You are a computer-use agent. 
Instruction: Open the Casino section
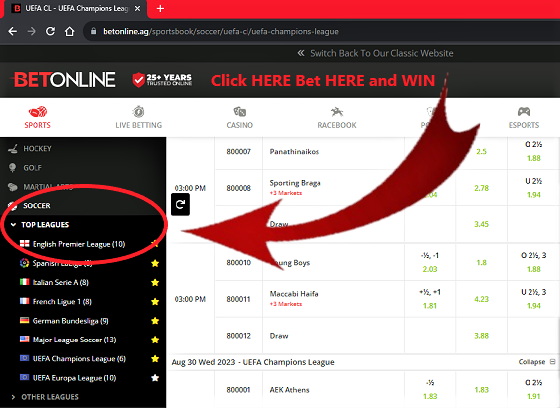click(240, 118)
